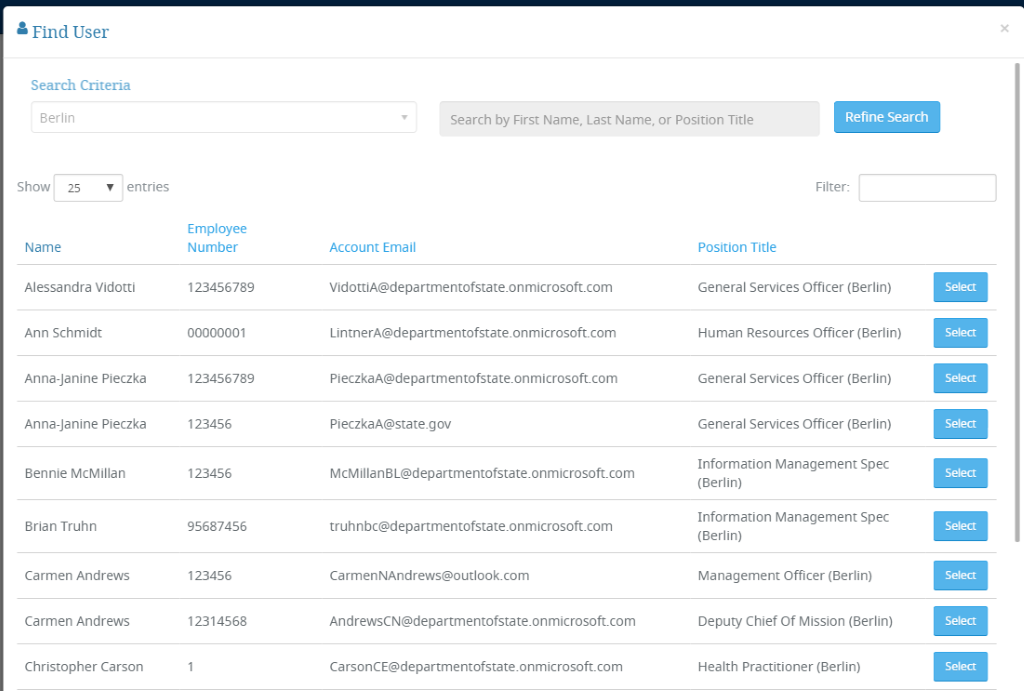Click the Refine Search button
1024x691 pixels.
(886, 117)
